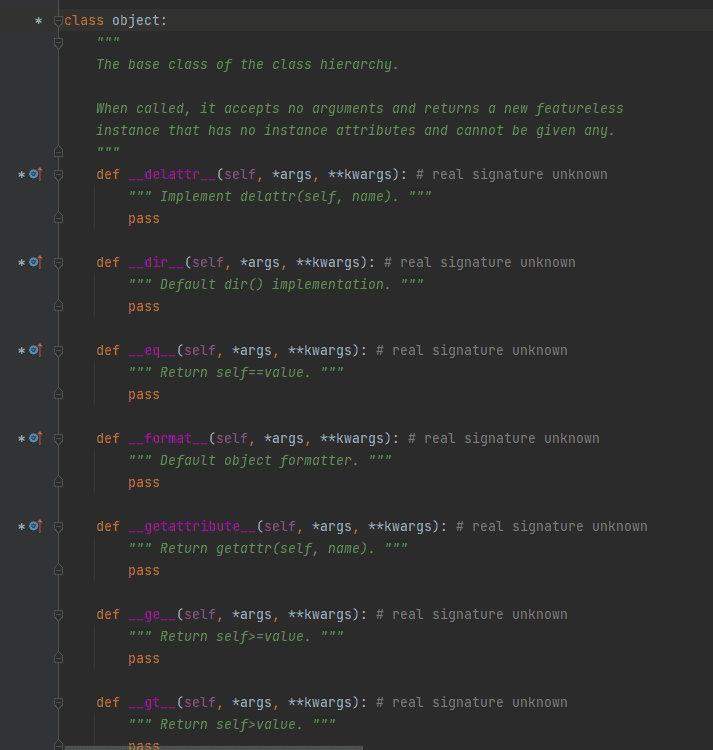
Task: Collapse the class object fold marker
Action: pyautogui.click(x=58, y=21)
